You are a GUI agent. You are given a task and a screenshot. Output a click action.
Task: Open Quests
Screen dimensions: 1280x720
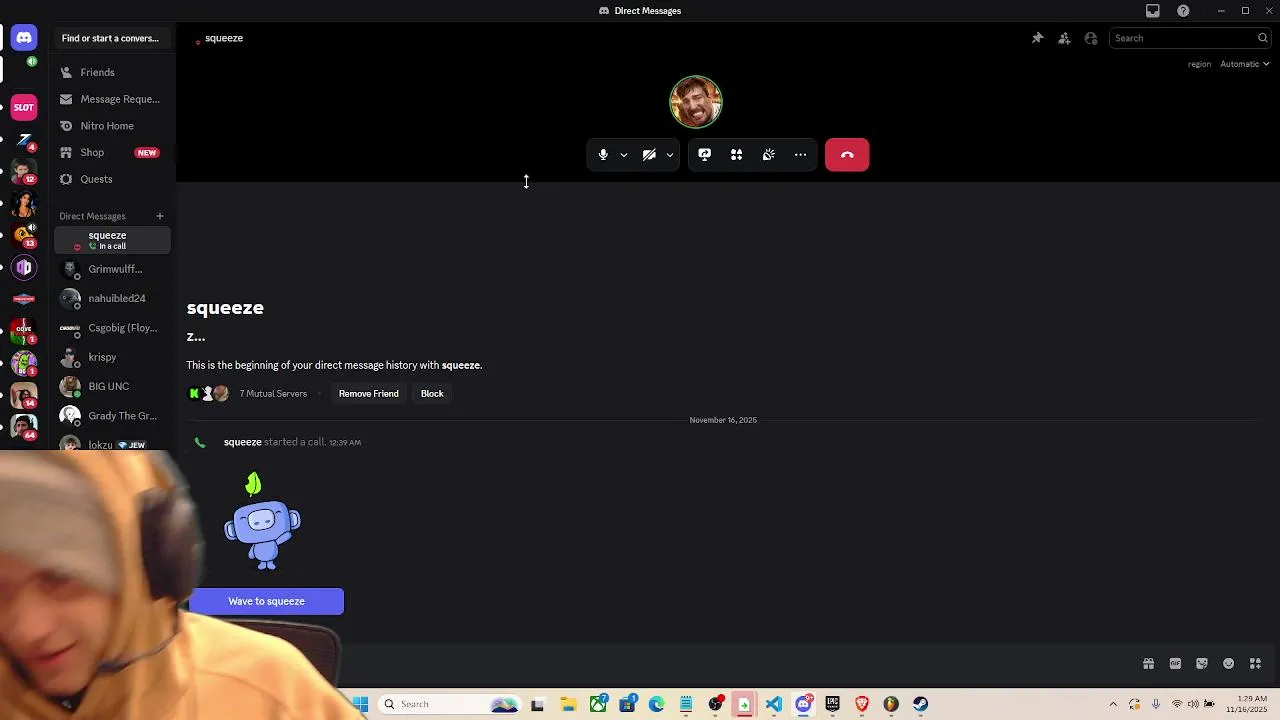pyautogui.click(x=112, y=179)
